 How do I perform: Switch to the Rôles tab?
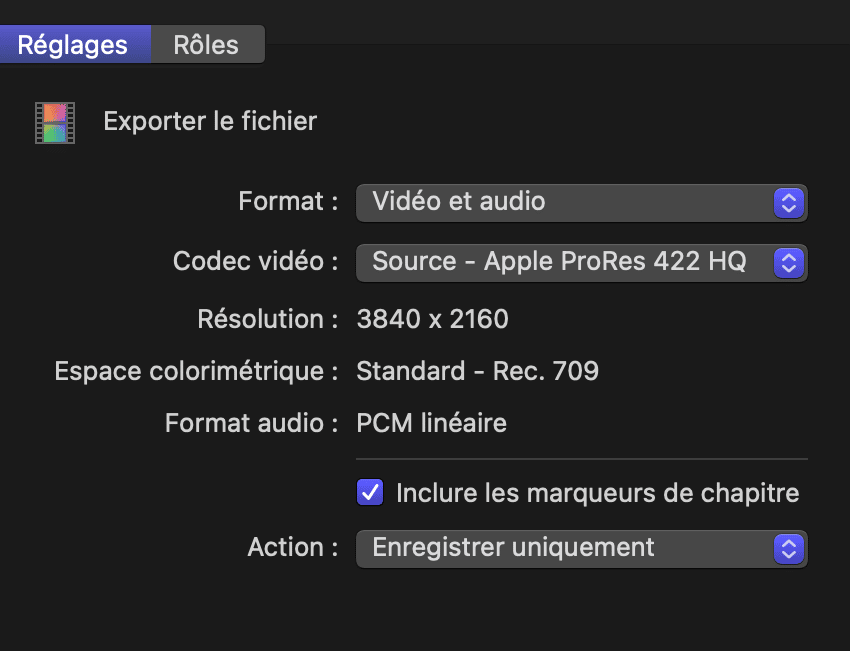point(208,44)
